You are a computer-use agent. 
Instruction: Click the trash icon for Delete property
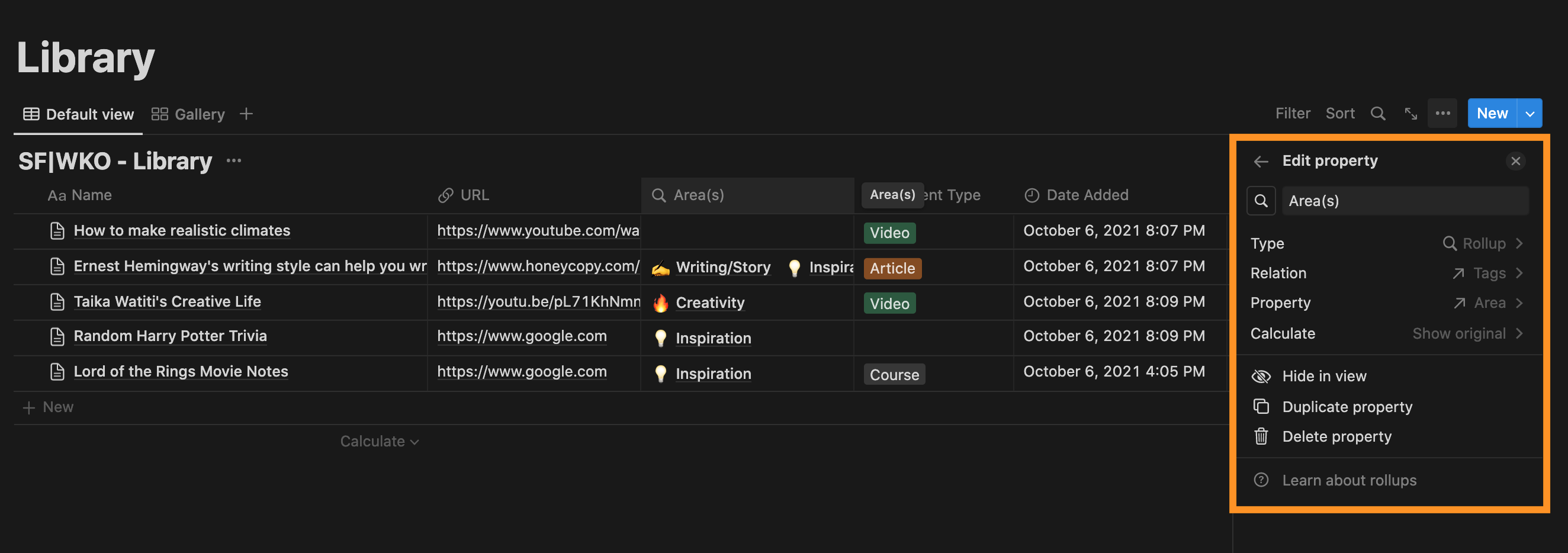point(1261,437)
